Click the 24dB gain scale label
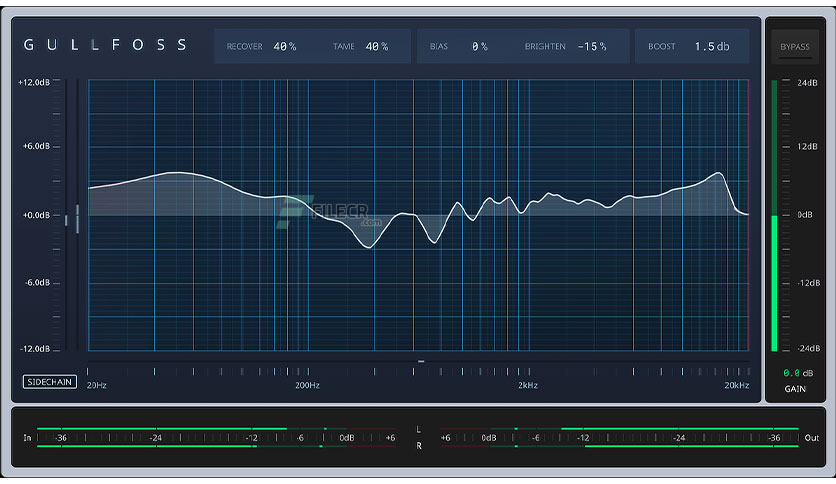This screenshot has width=836, height=484. tap(807, 83)
